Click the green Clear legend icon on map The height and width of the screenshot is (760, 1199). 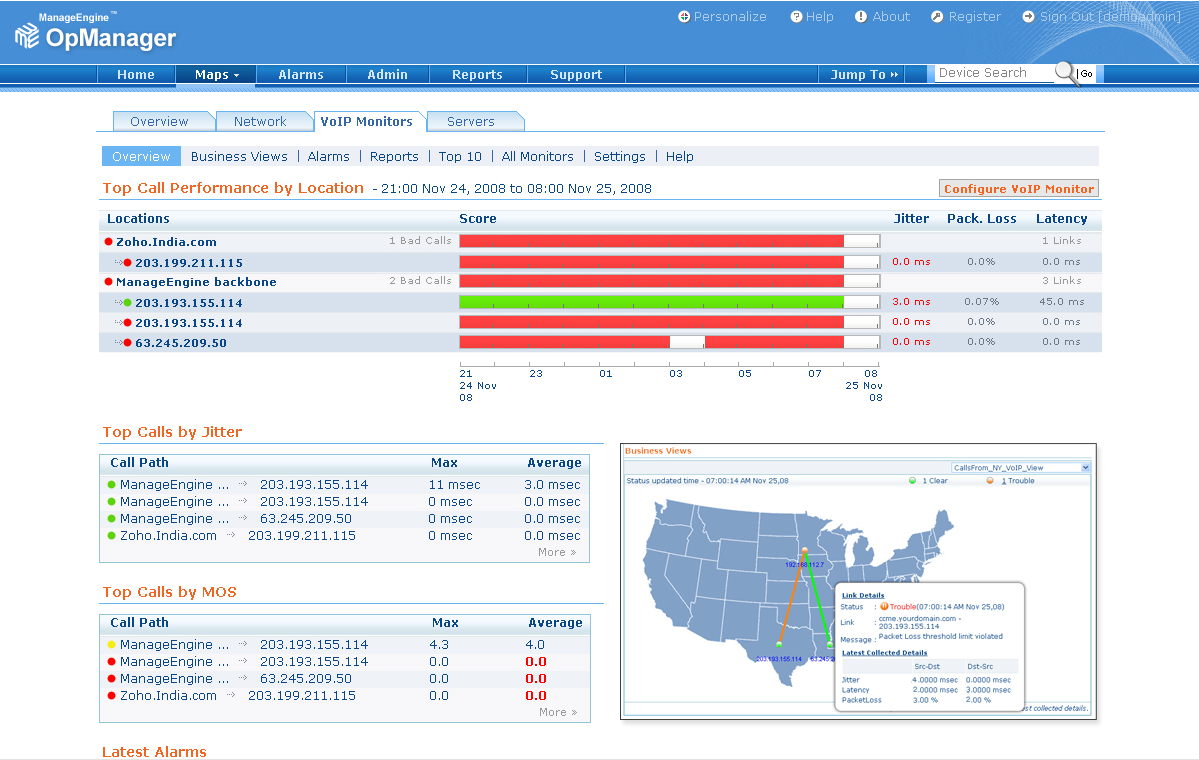pos(912,480)
